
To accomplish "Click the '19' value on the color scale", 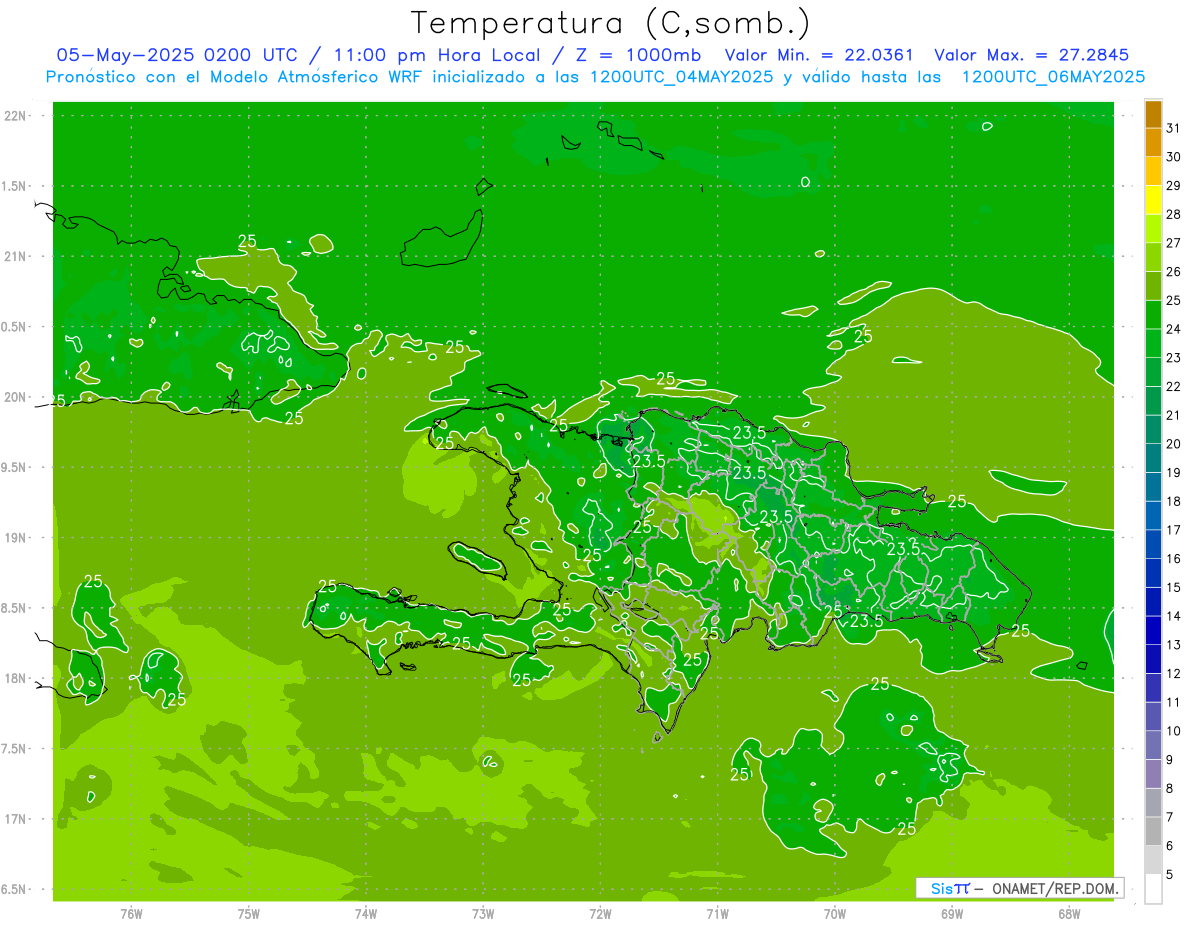I will coord(1174,473).
